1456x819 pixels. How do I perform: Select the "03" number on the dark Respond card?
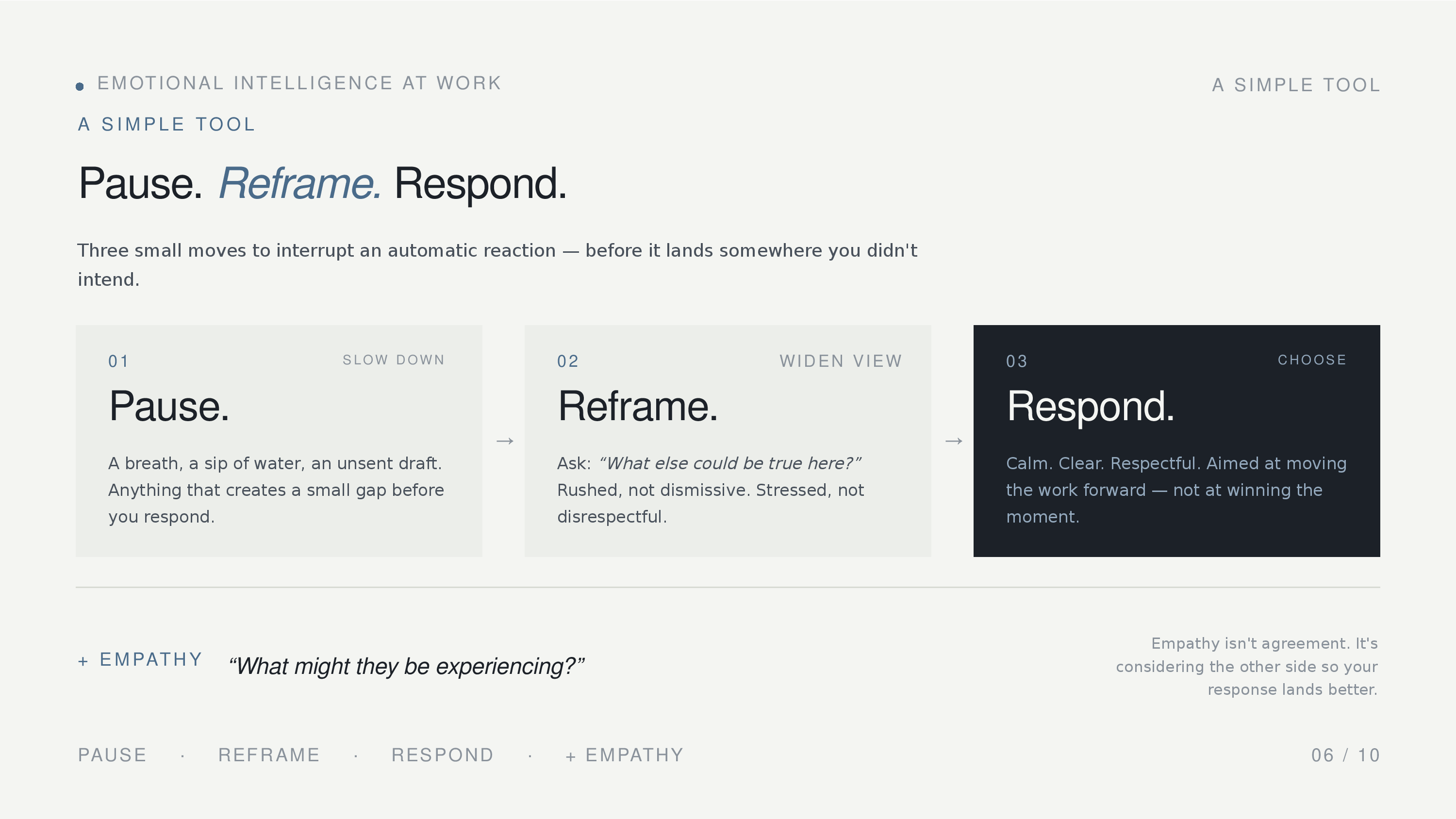pos(1016,362)
